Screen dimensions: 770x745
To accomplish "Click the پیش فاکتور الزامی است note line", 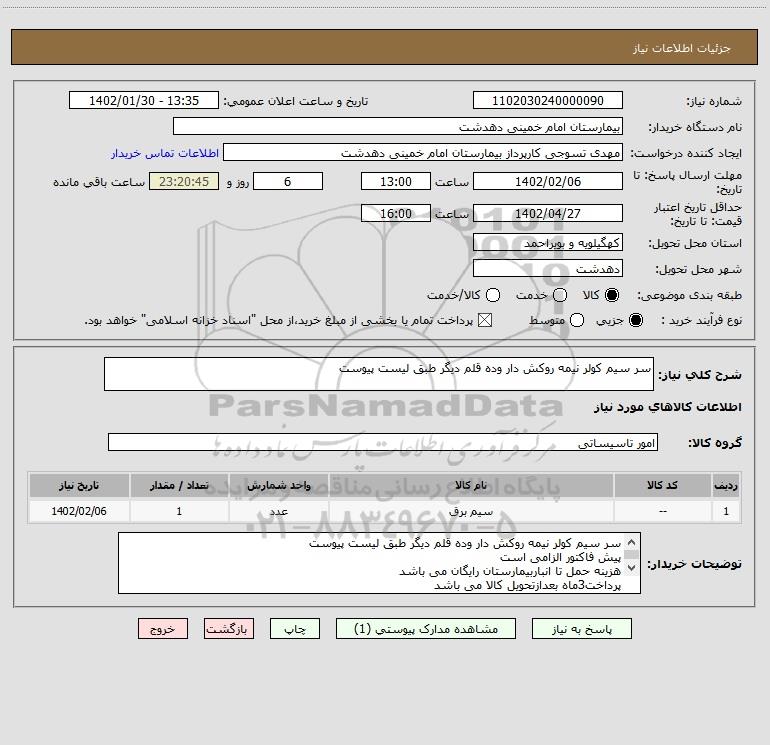I will point(560,557).
